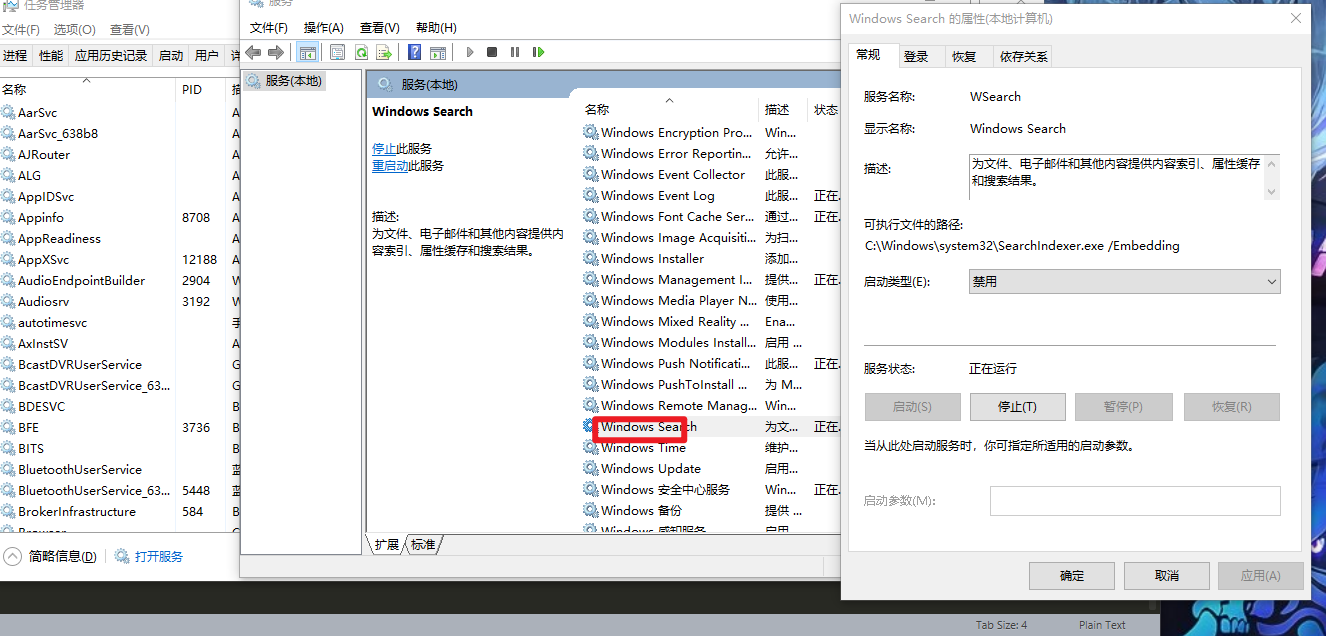Screen dimensions: 1326x636
Task: Click into the 启动参数(M) input field
Action: click(x=1135, y=501)
